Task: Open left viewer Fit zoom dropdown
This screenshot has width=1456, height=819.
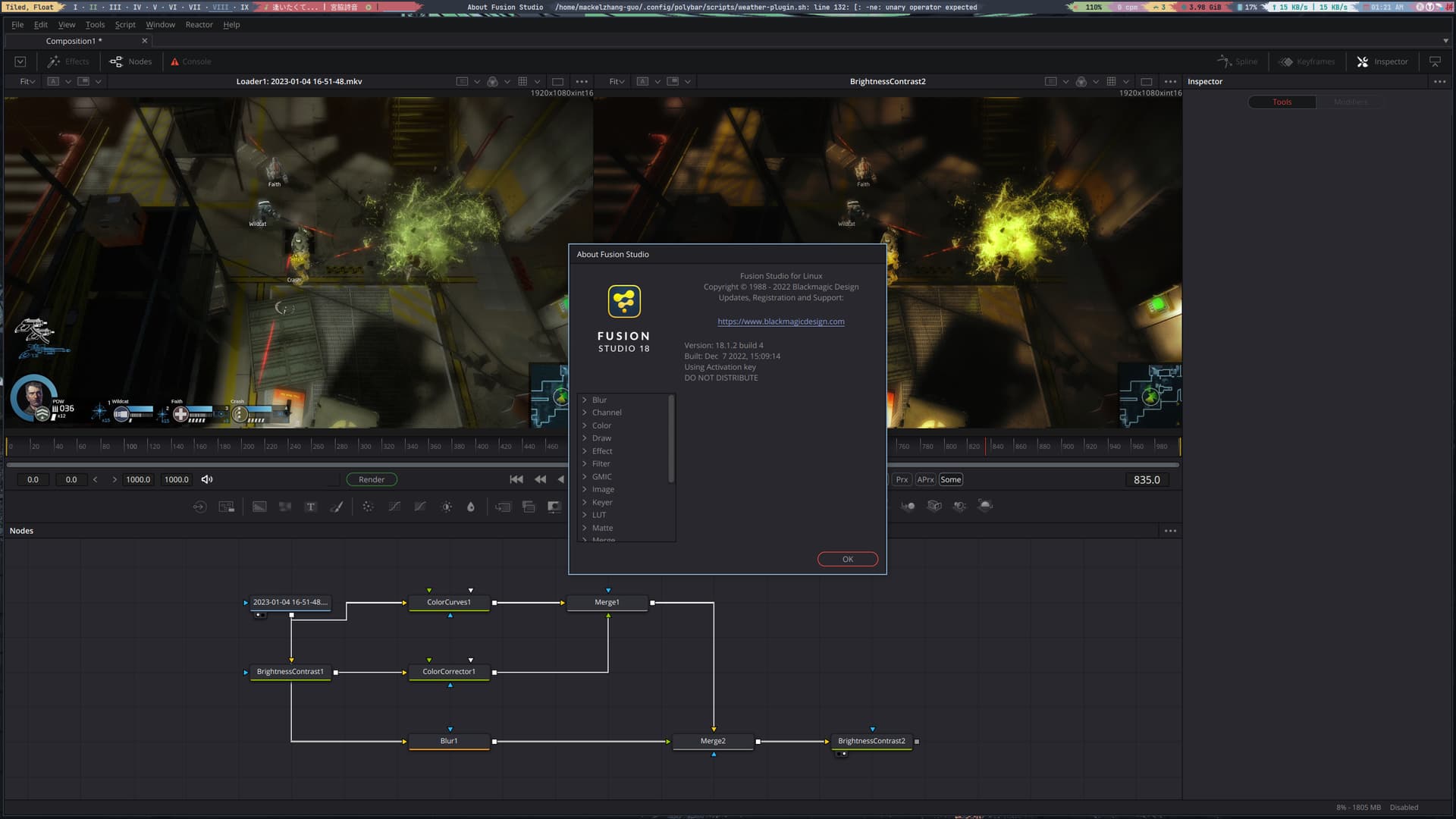Action: click(27, 81)
